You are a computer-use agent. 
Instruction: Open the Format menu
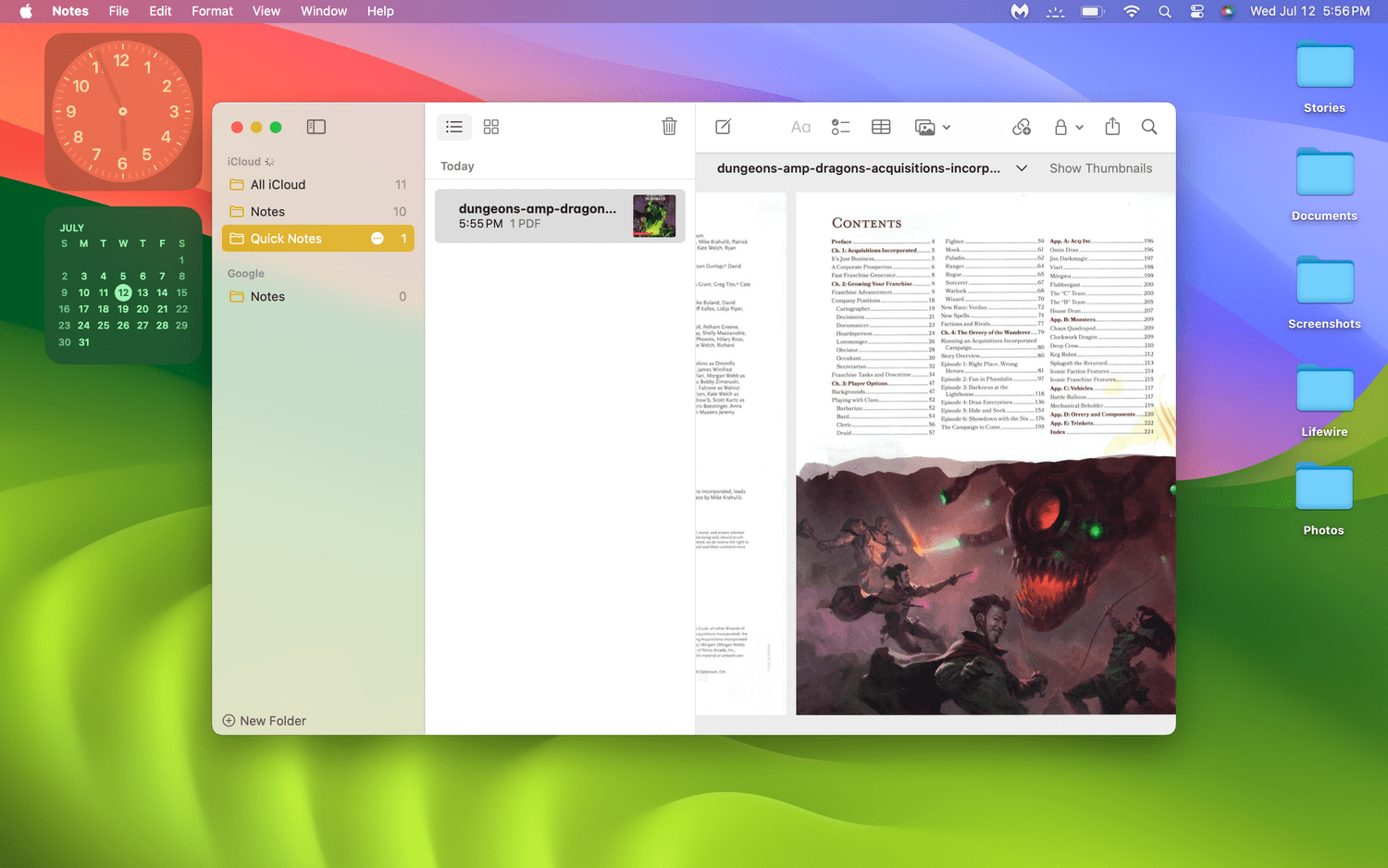tap(212, 11)
